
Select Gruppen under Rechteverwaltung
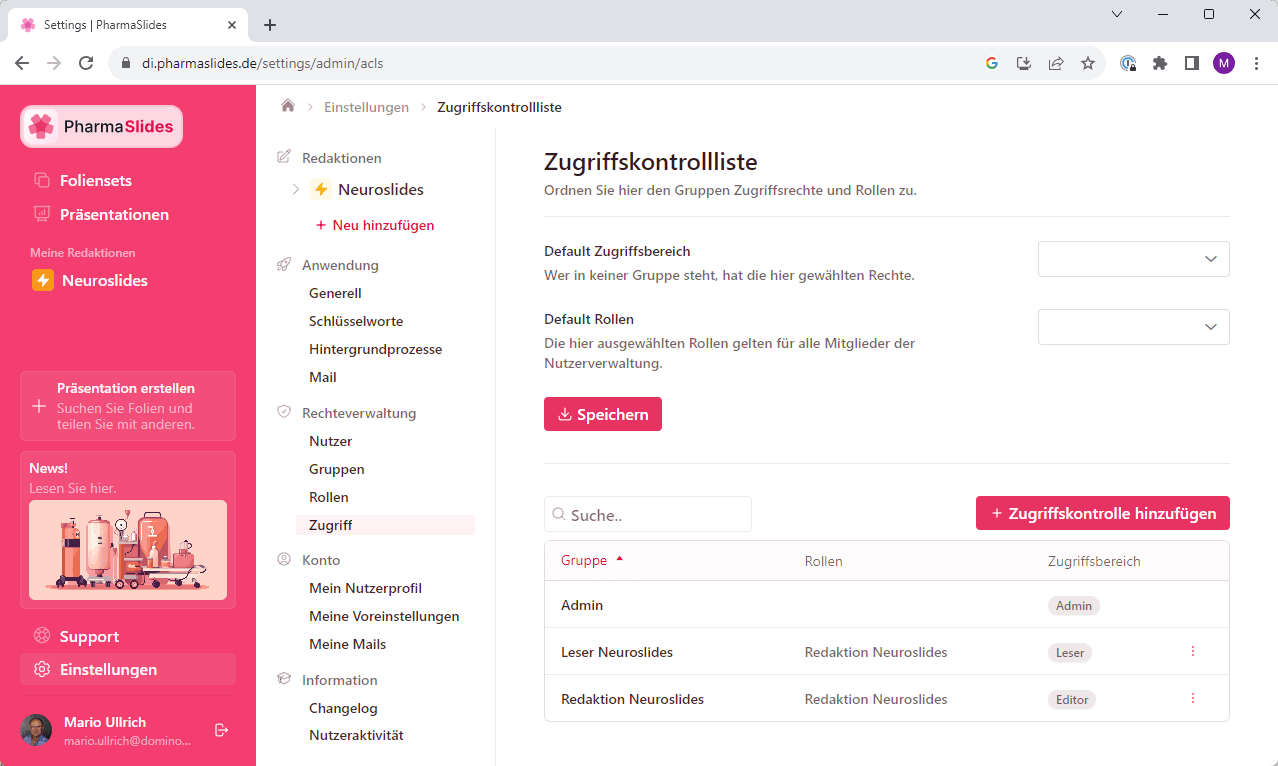(336, 469)
